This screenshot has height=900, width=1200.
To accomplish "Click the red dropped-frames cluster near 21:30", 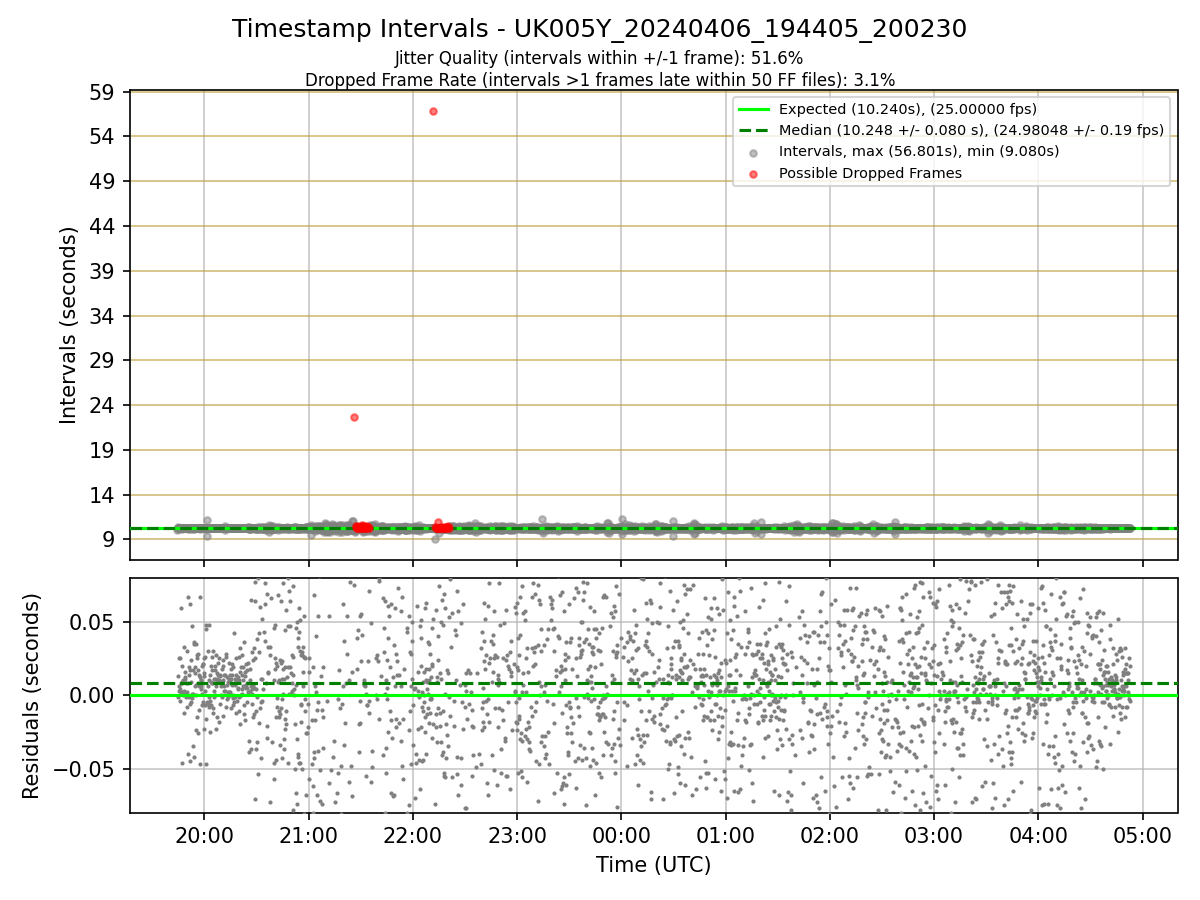I will coord(362,527).
